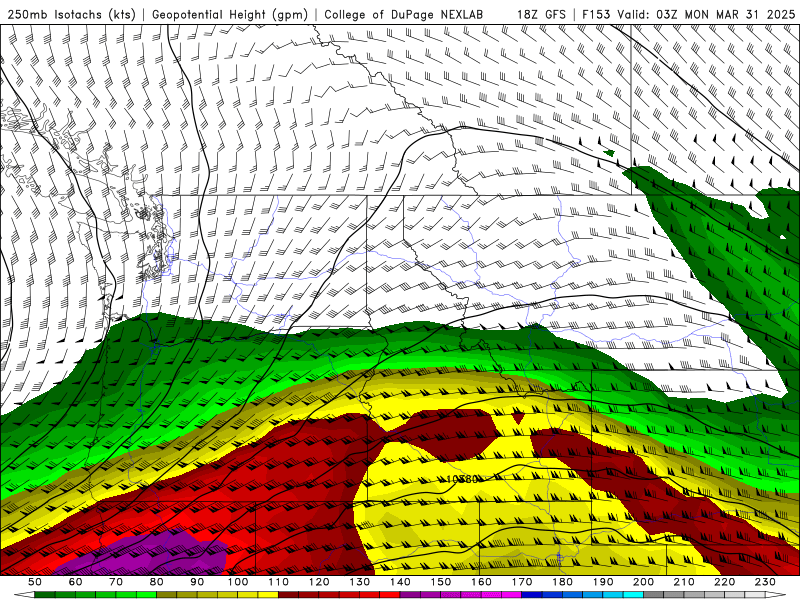
Task: Click the cyan colorbar swatch just before 200
Action: click(x=633, y=595)
